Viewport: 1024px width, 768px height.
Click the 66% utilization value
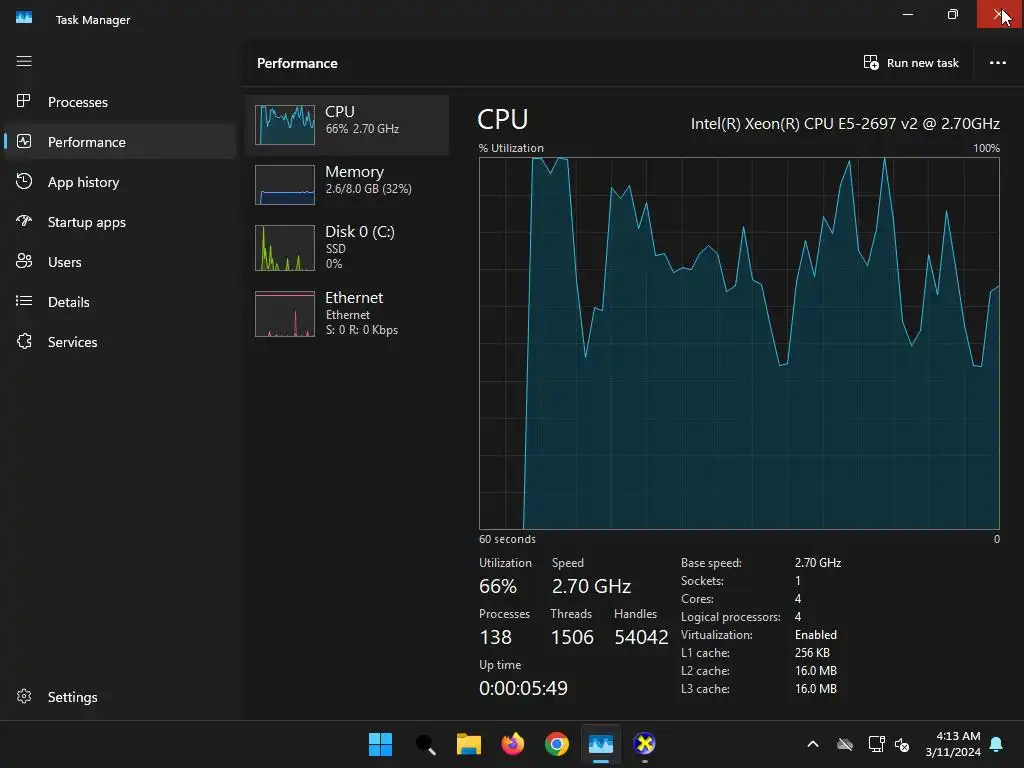[498, 586]
